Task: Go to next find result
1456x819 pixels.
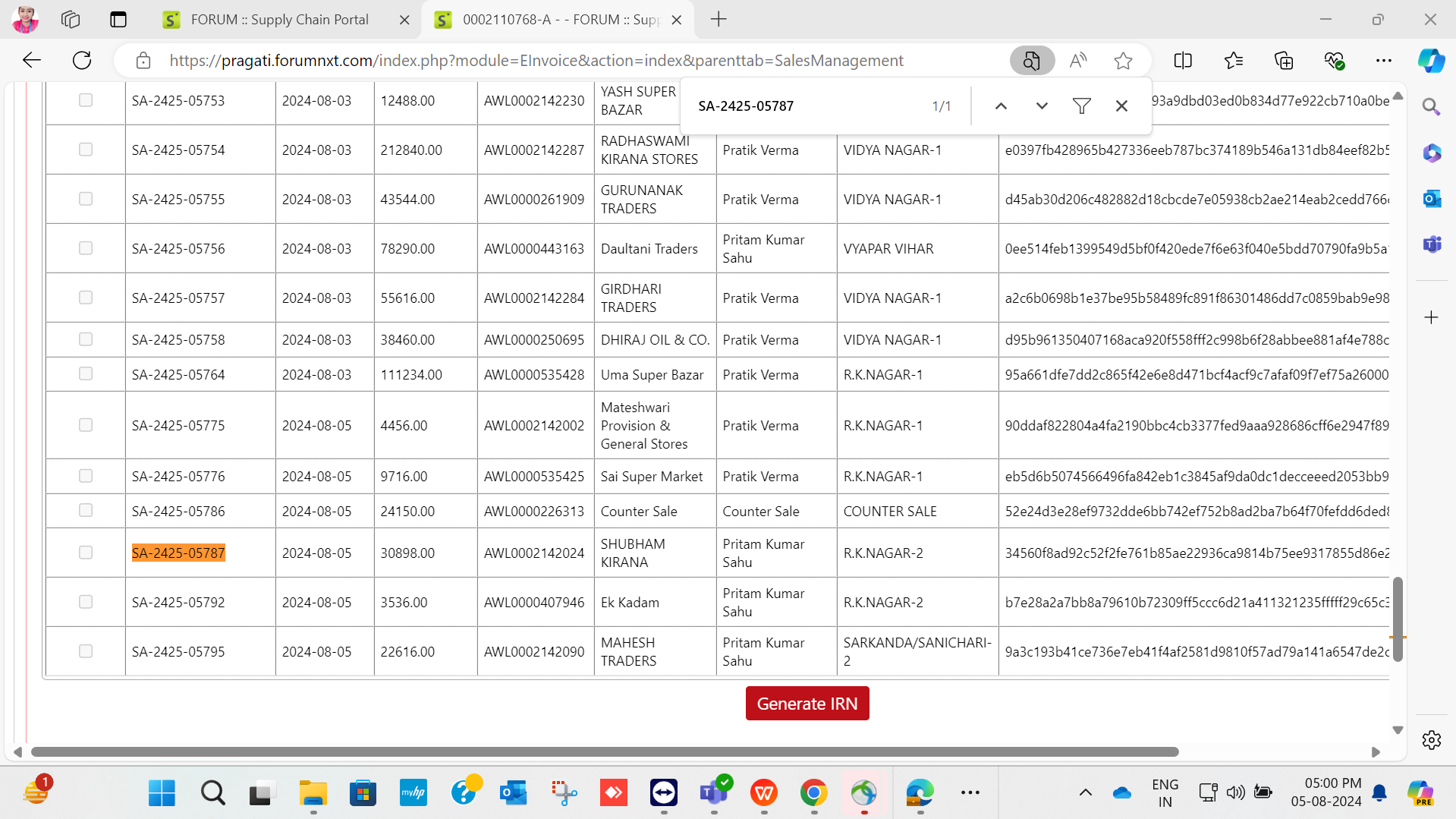Action: pyautogui.click(x=1042, y=106)
